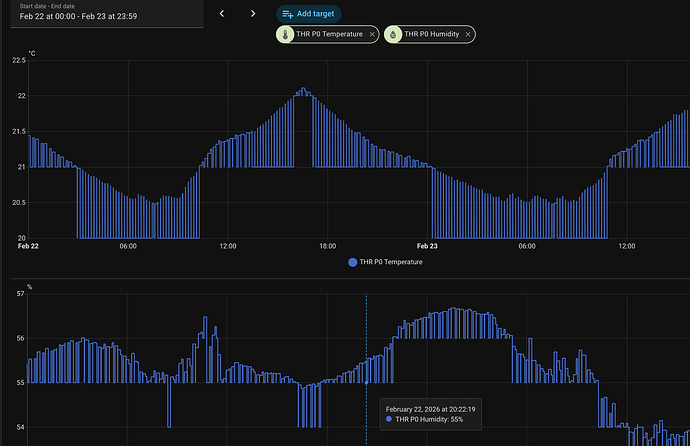This screenshot has width=690, height=446.
Task: Click the blue legend circle for Temperature
Action: 352,262
